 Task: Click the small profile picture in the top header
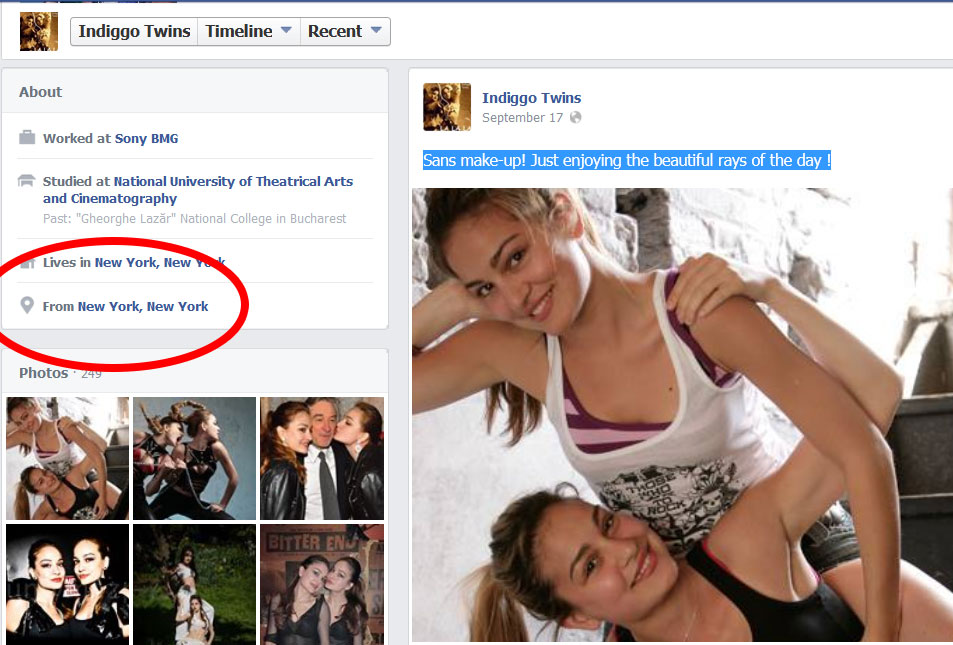[x=39, y=31]
